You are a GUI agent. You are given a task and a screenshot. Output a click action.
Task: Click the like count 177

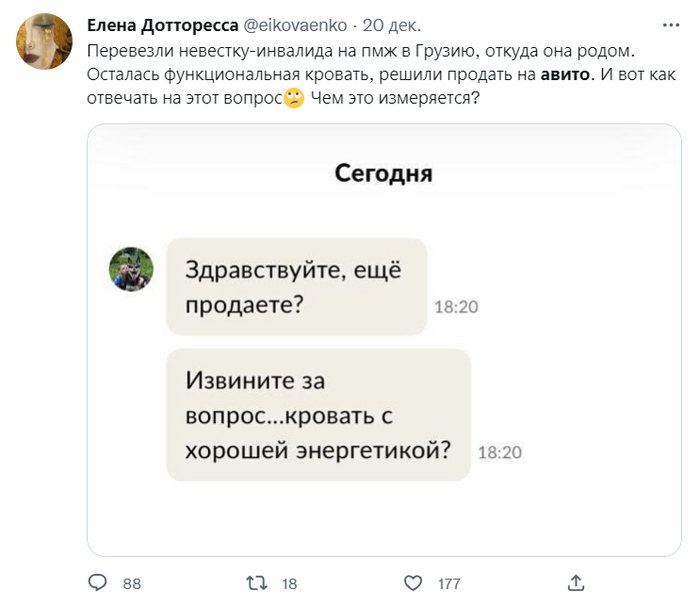(x=449, y=583)
